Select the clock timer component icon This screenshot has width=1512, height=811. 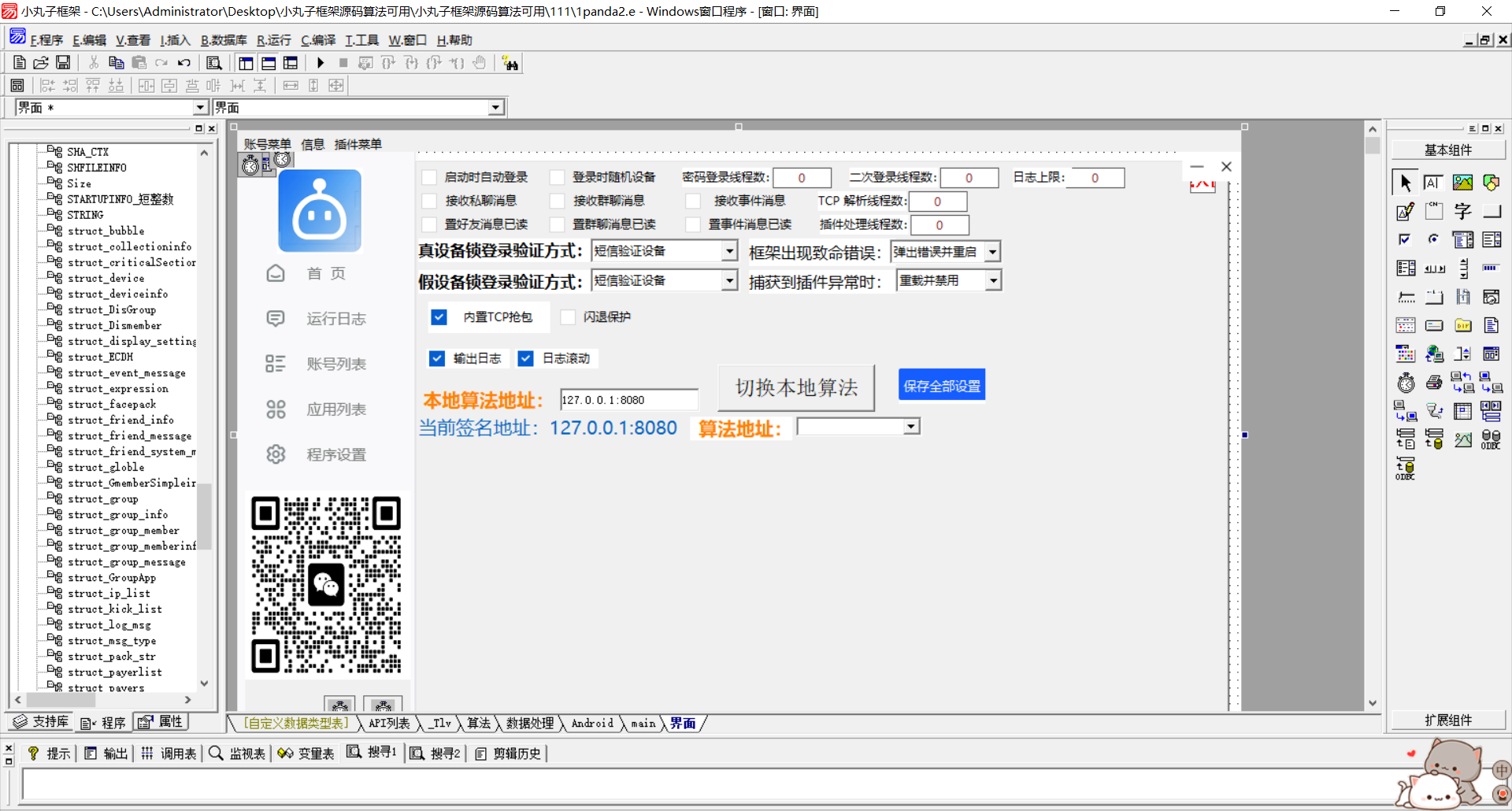pyautogui.click(x=1406, y=383)
